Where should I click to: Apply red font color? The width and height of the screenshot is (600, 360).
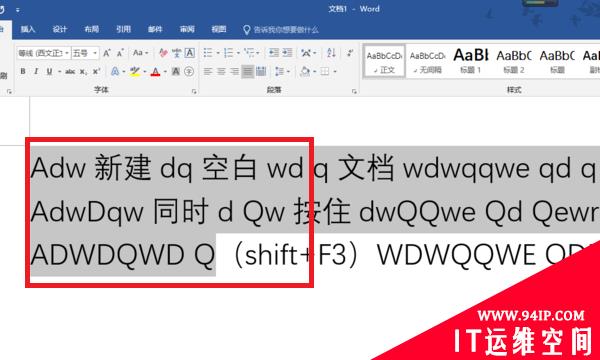click(155, 71)
